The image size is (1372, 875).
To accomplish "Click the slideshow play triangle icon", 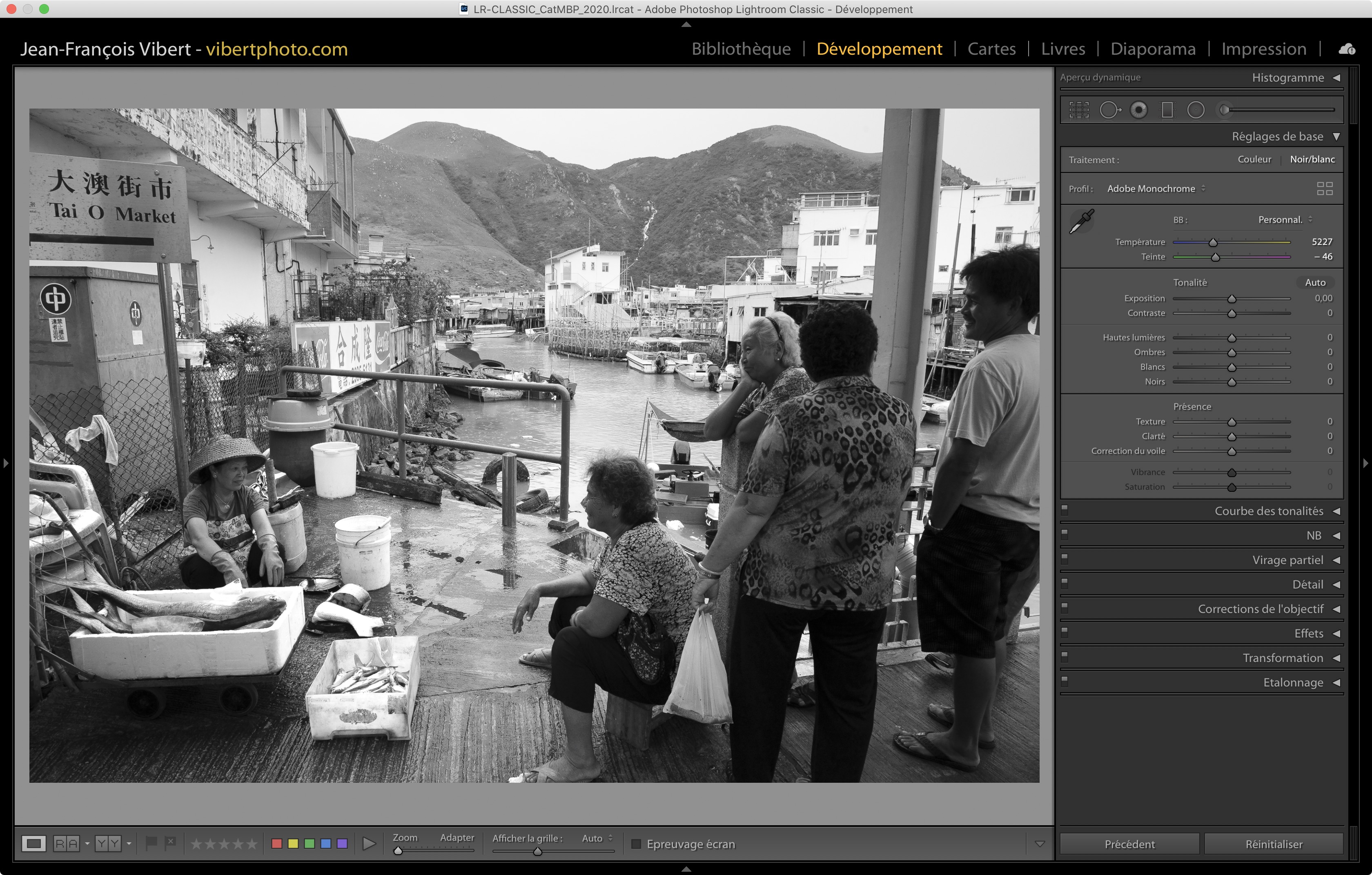I will click(369, 844).
